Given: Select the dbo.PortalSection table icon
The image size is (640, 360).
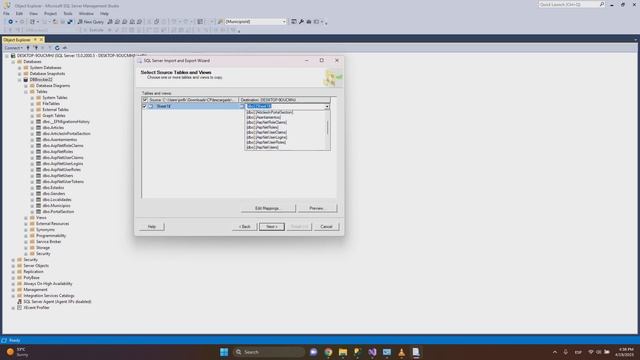Looking at the screenshot, I should (x=38, y=211).
